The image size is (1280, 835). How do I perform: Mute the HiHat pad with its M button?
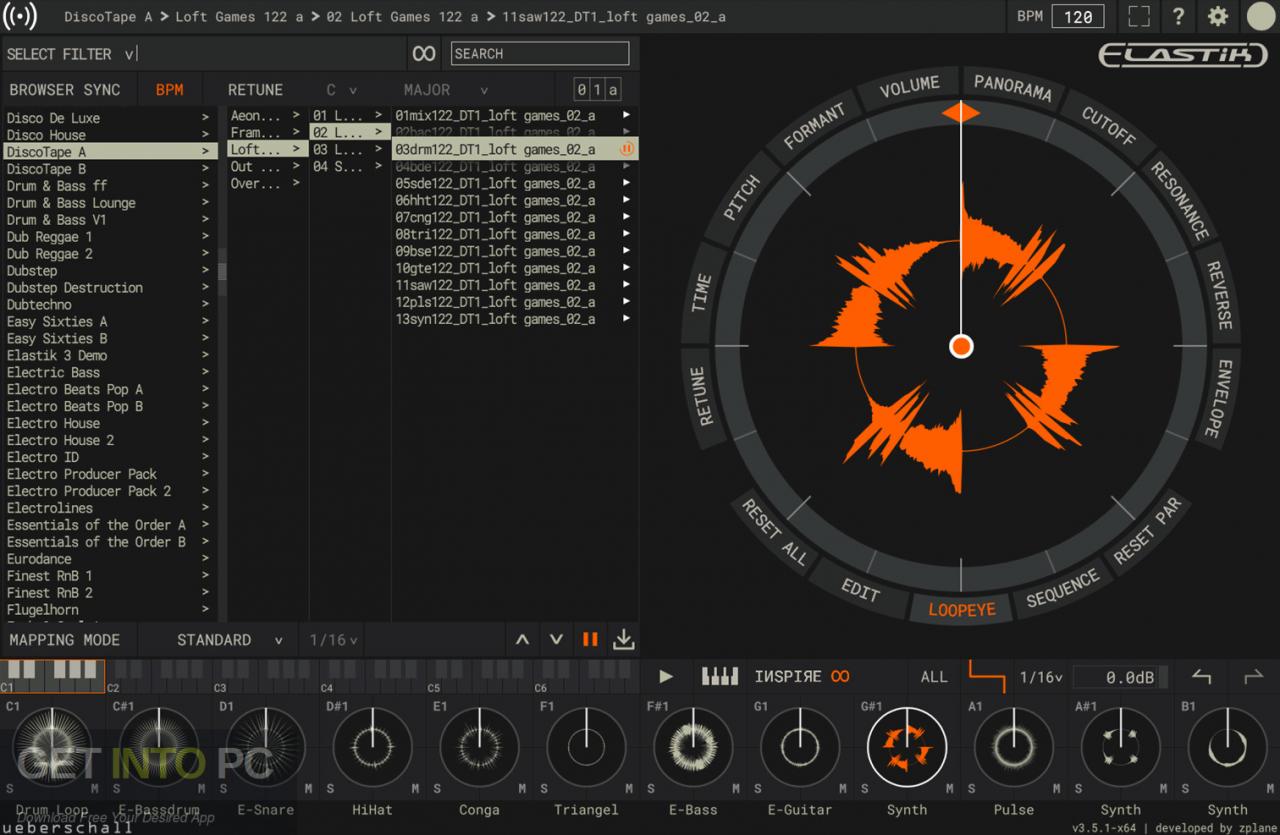[x=417, y=788]
